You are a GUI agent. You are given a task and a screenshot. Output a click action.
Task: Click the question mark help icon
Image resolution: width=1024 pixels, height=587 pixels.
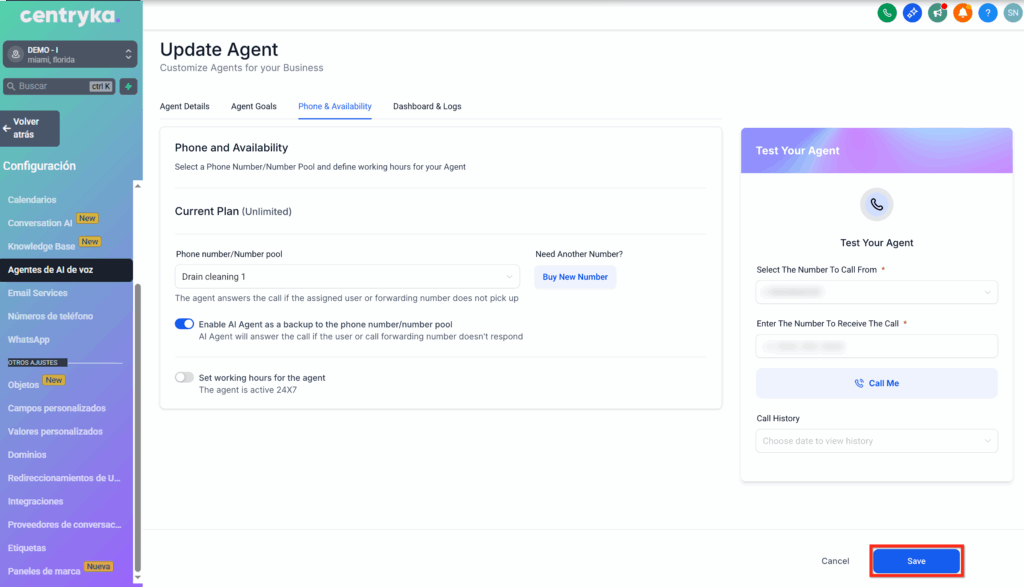tap(987, 13)
